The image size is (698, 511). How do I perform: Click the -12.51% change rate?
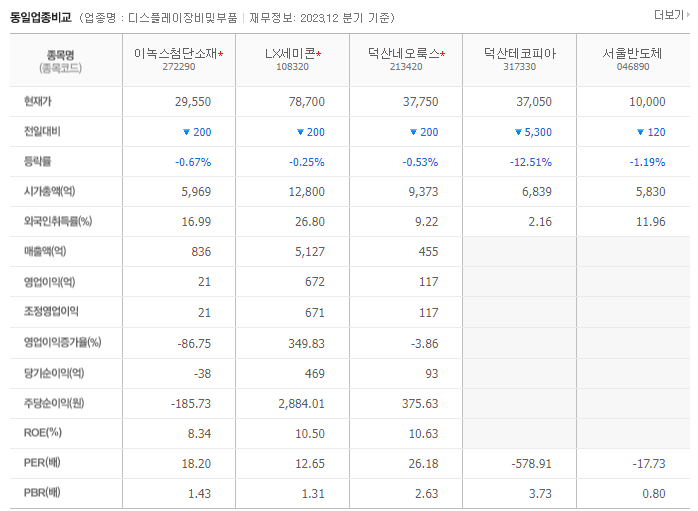click(x=531, y=162)
